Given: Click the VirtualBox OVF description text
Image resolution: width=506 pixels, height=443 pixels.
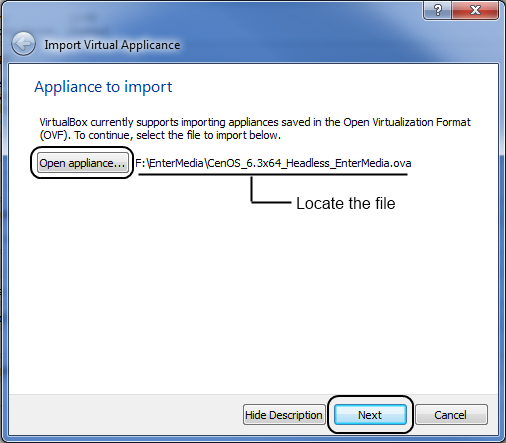Looking at the screenshot, I should 255,129.
